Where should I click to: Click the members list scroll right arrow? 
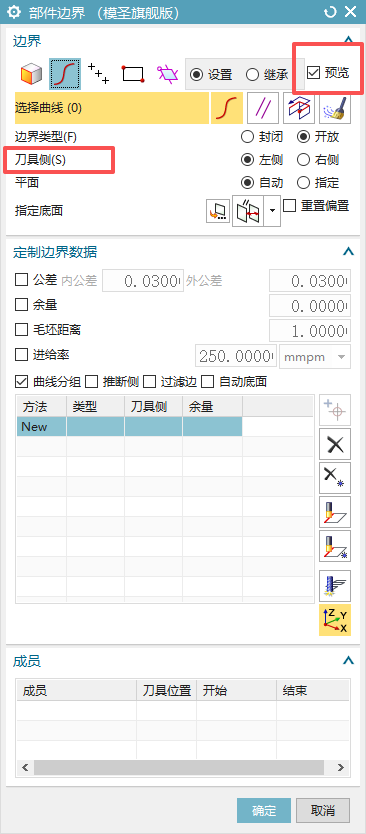[x=341, y=768]
